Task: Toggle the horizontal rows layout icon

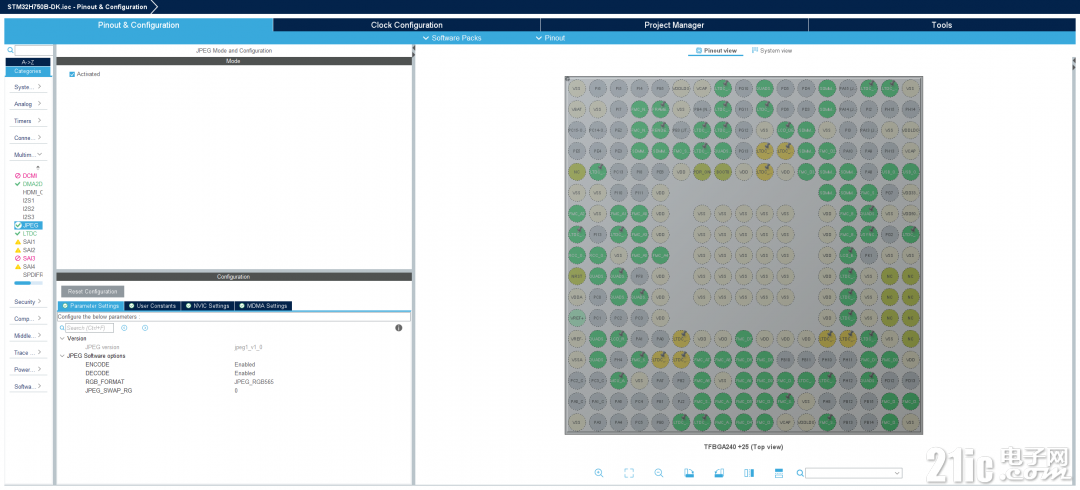Action: coord(780,473)
